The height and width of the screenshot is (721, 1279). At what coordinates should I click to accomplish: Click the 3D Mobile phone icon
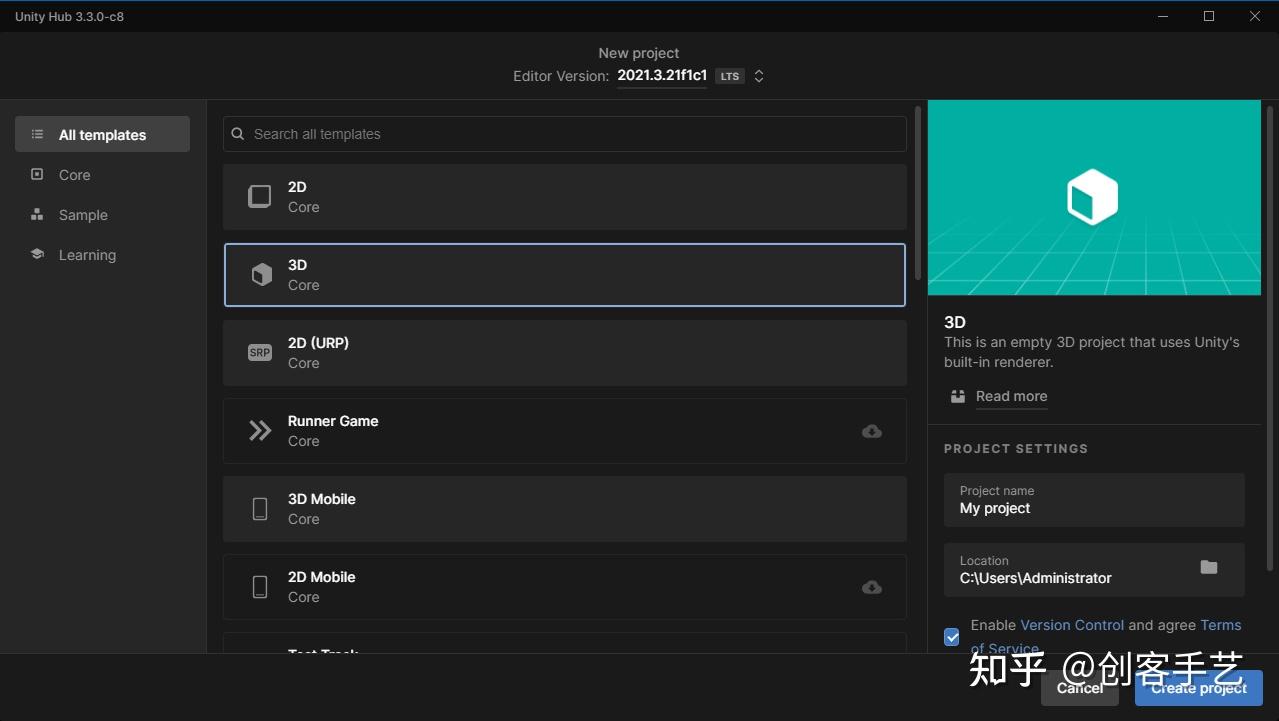click(x=260, y=508)
